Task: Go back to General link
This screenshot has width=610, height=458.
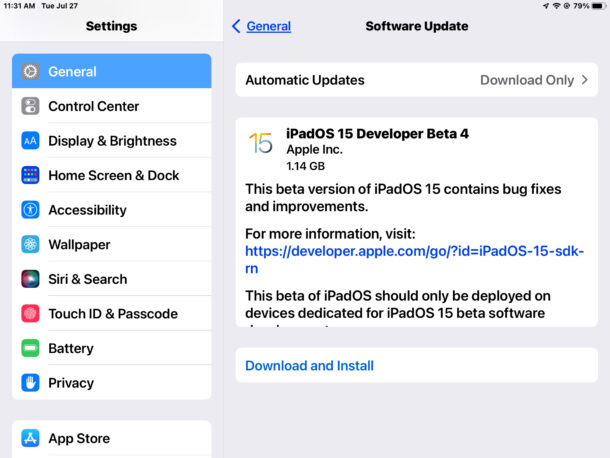Action: tap(269, 26)
